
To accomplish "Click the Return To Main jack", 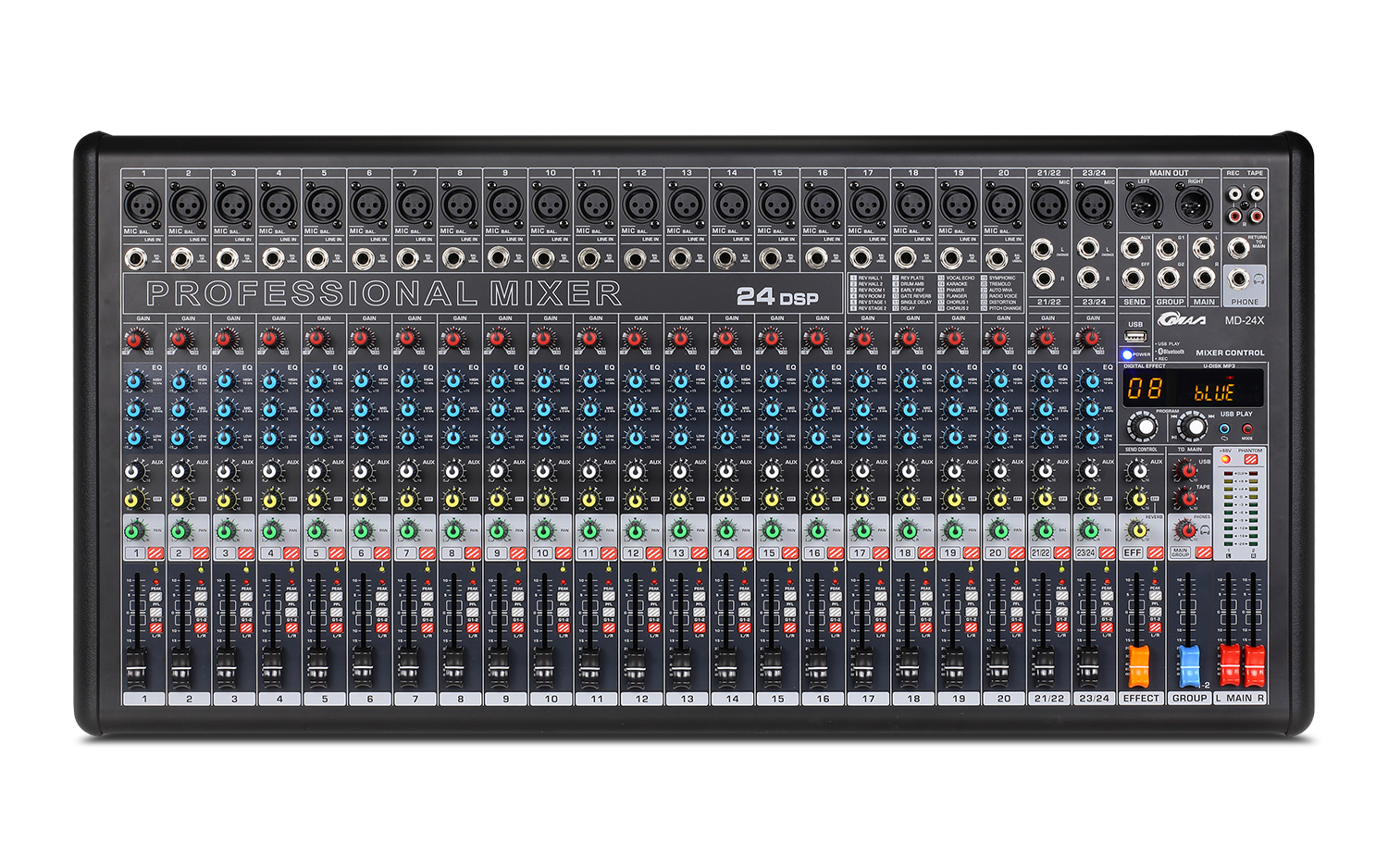I will point(1238,248).
